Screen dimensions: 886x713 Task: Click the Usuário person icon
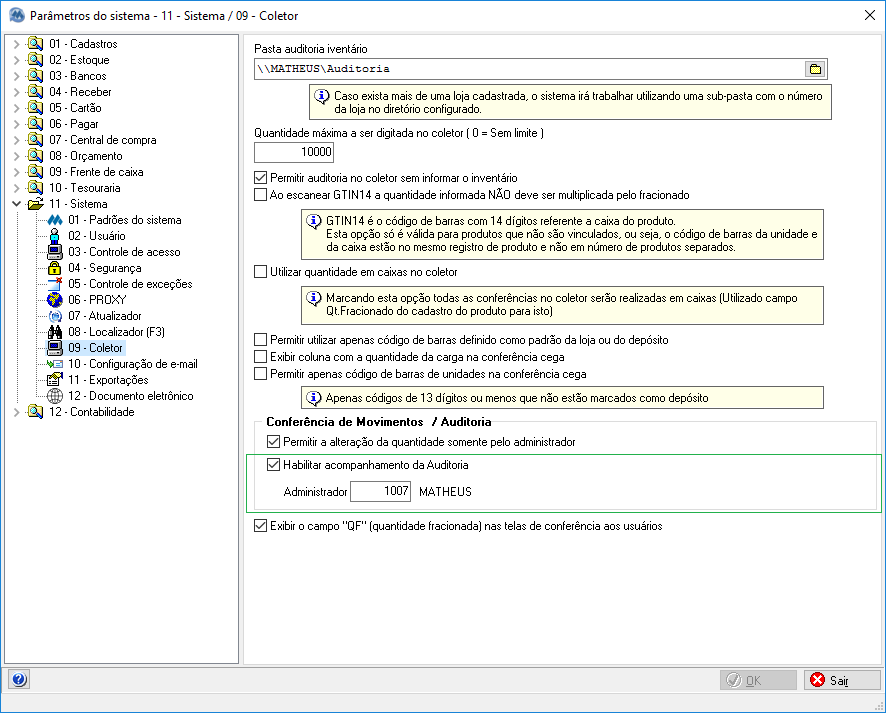pos(55,236)
